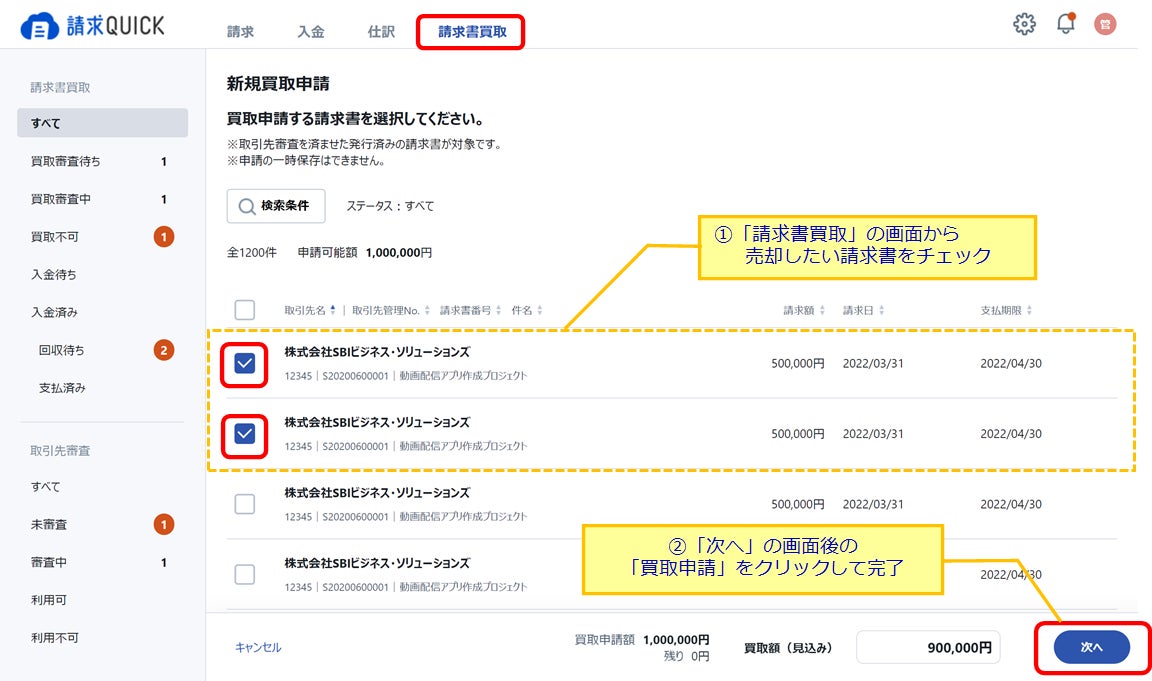Image resolution: width=1152 pixels, height=681 pixels.
Task: Click the 買取不可 badge showing 1
Action: point(164,237)
